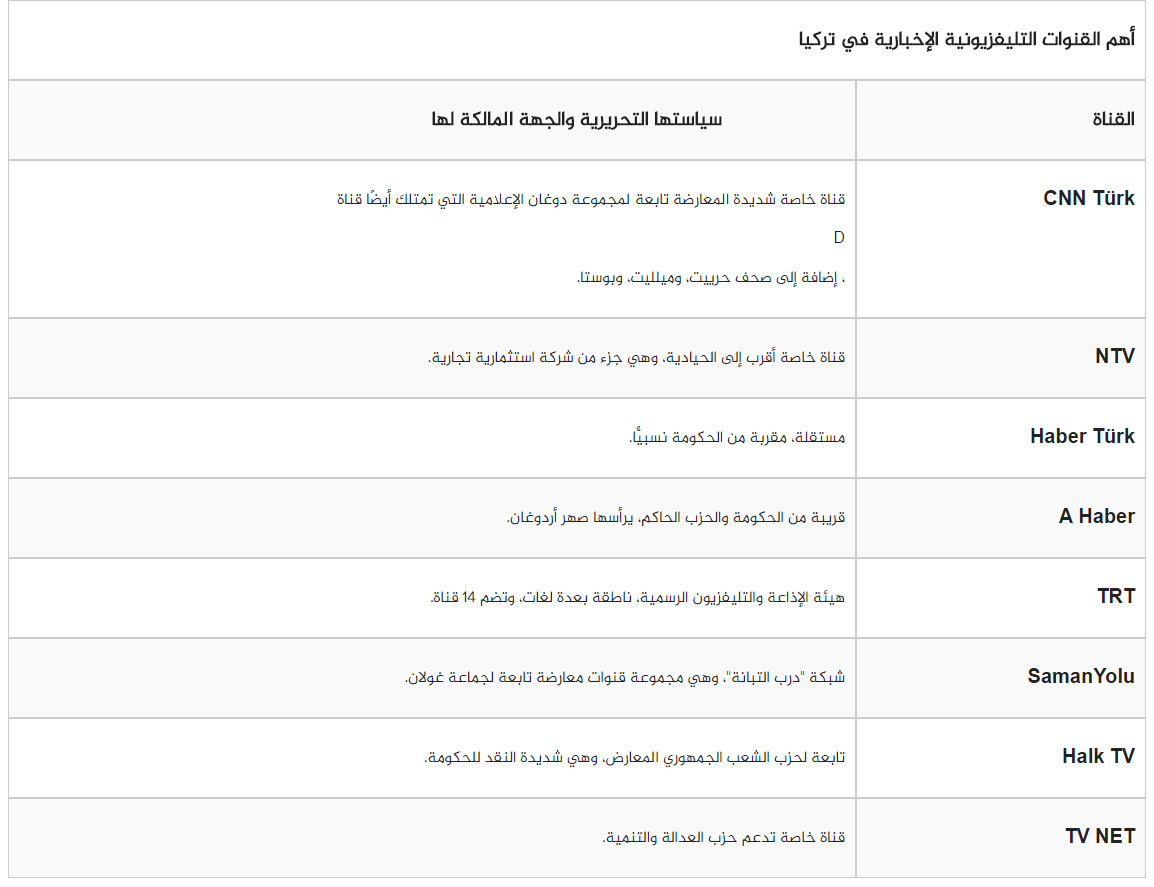The width and height of the screenshot is (1154, 887).
Task: Select the CNN Türk channel name
Action: click(1089, 198)
